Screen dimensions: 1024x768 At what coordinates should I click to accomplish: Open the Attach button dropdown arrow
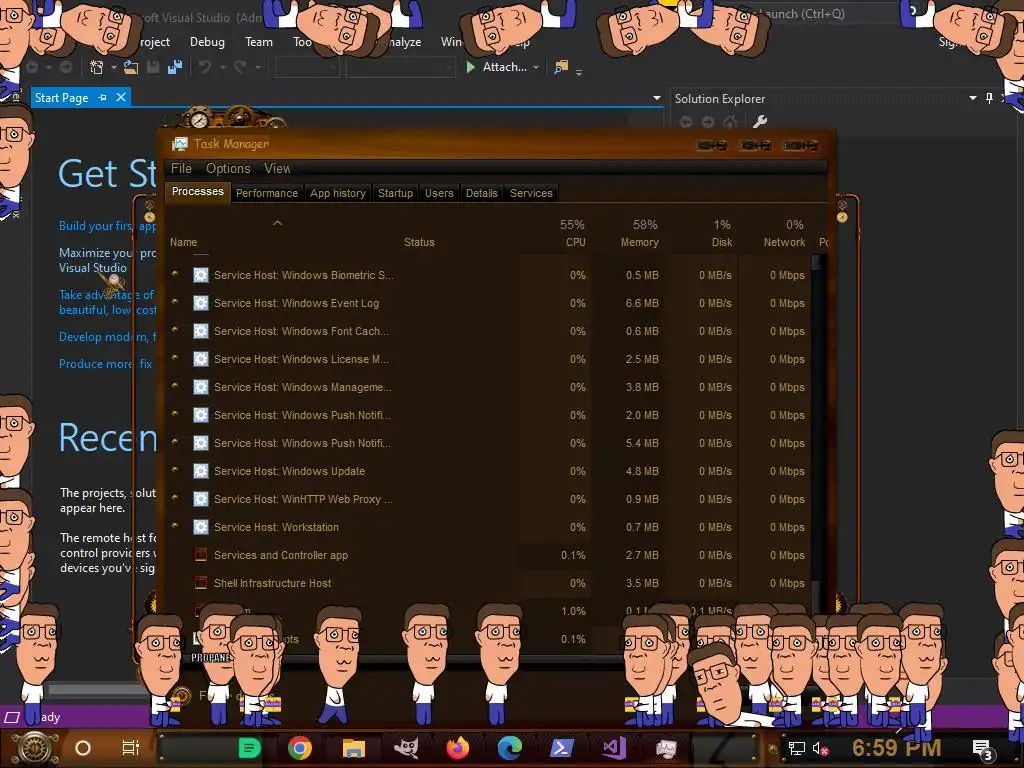536,67
